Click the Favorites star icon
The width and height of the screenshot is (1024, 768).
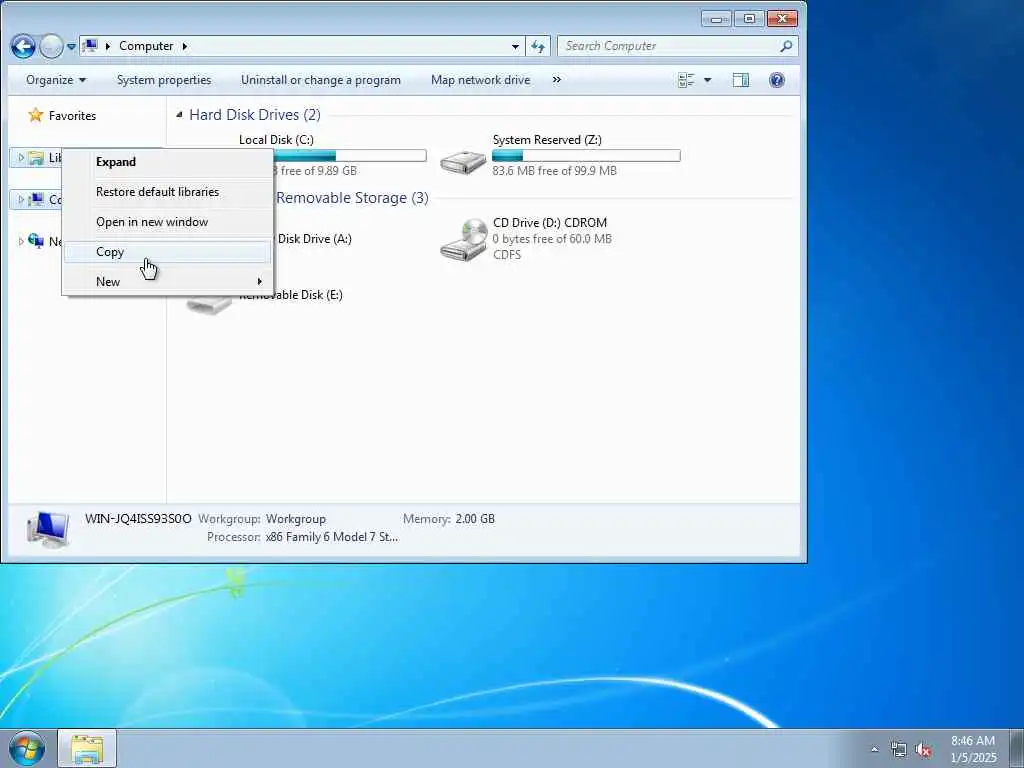point(35,116)
